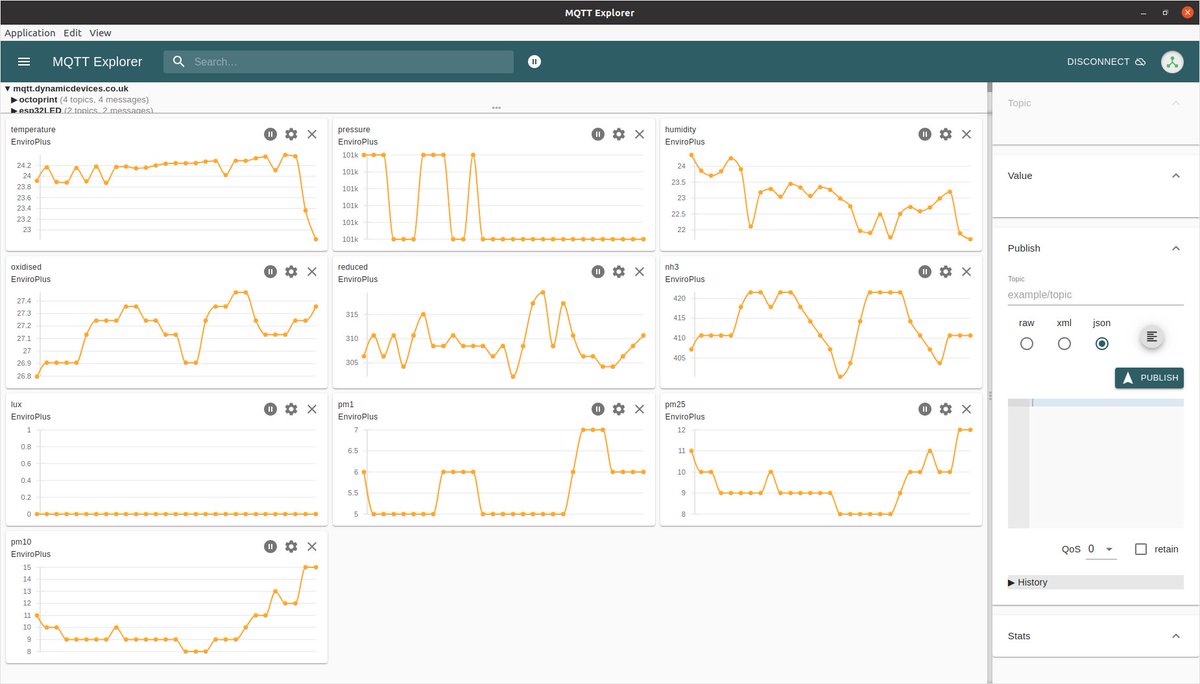The width and height of the screenshot is (1200, 684).
Task: Collapse the Stats panel
Action: tap(1176, 636)
